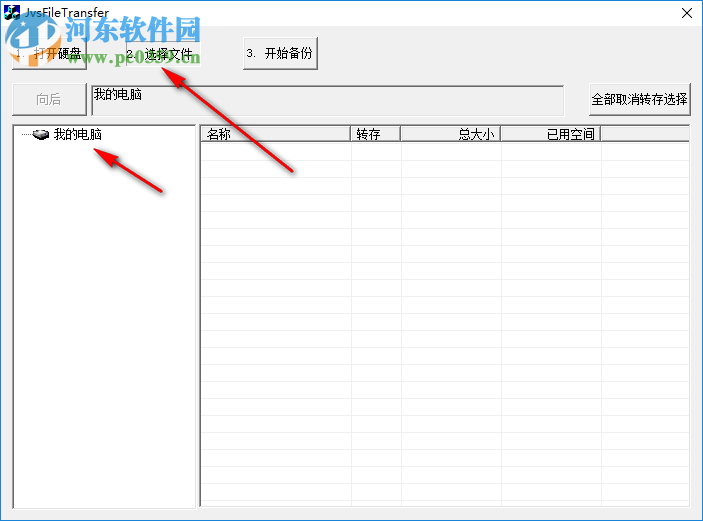703x521 pixels.
Task: Click the 打开硬盘 step 1 button
Action: coord(49,53)
